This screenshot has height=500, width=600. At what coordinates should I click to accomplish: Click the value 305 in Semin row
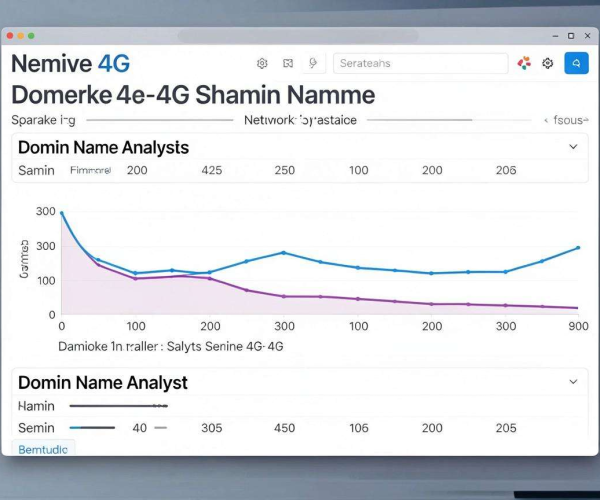[212, 428]
